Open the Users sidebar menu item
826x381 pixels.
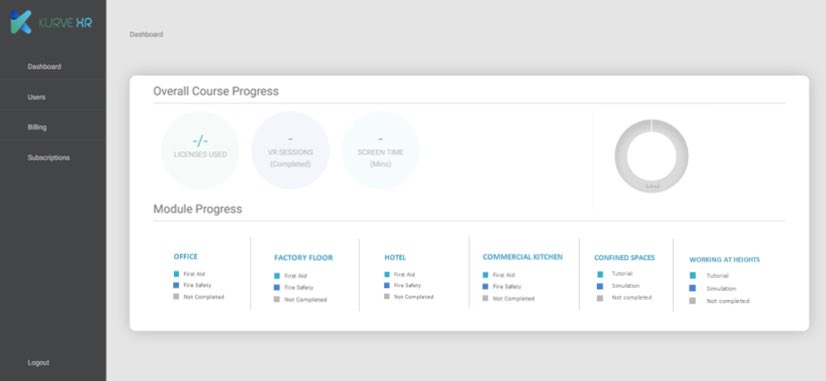pos(36,97)
